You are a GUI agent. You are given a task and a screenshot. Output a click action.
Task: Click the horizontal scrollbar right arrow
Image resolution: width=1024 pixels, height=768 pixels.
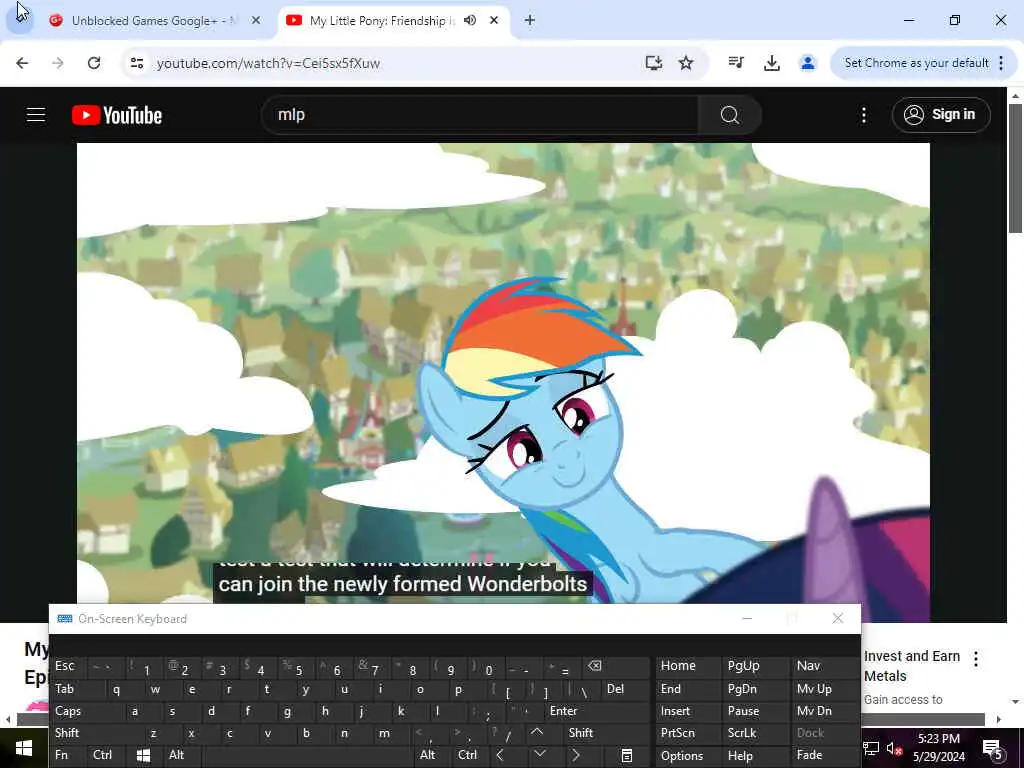pyautogui.click(x=999, y=719)
